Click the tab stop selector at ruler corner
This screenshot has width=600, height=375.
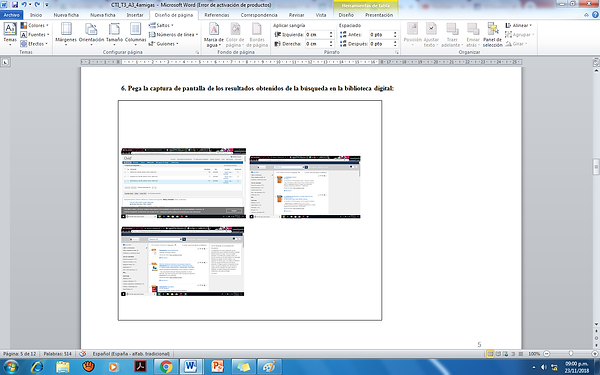pos(5,62)
